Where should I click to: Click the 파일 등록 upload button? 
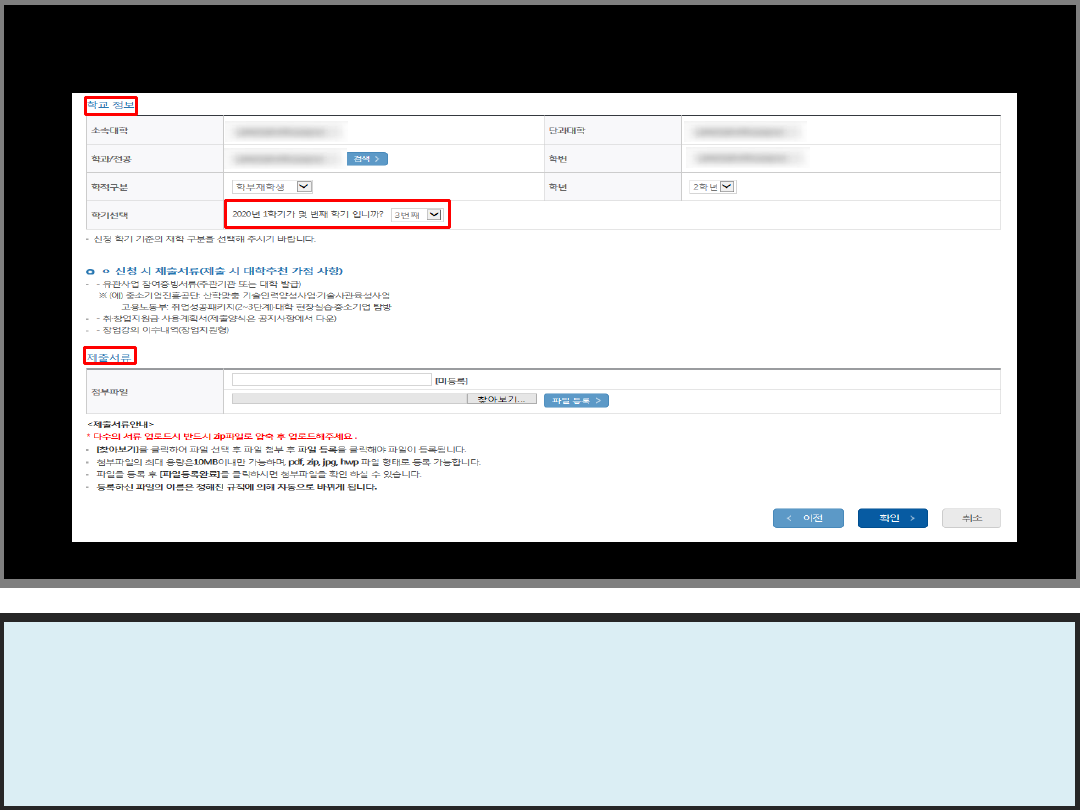click(576, 400)
